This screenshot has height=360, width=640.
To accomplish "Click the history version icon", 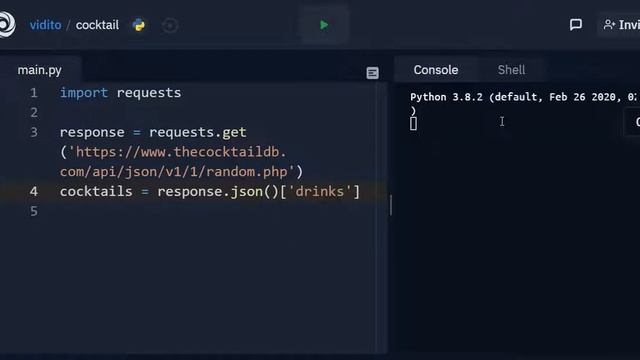I will click(x=170, y=25).
